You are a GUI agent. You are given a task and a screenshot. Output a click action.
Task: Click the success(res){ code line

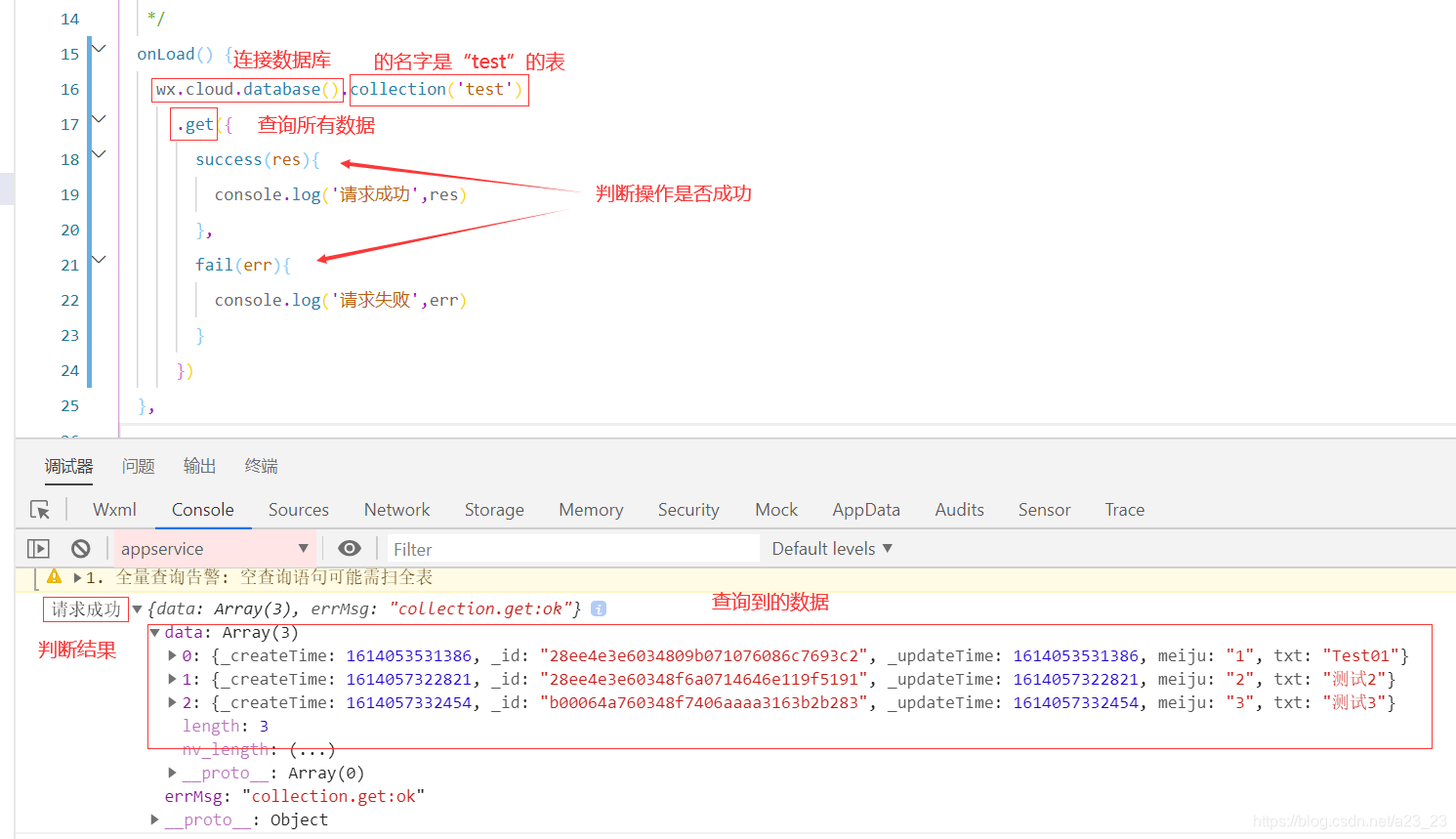click(x=258, y=159)
